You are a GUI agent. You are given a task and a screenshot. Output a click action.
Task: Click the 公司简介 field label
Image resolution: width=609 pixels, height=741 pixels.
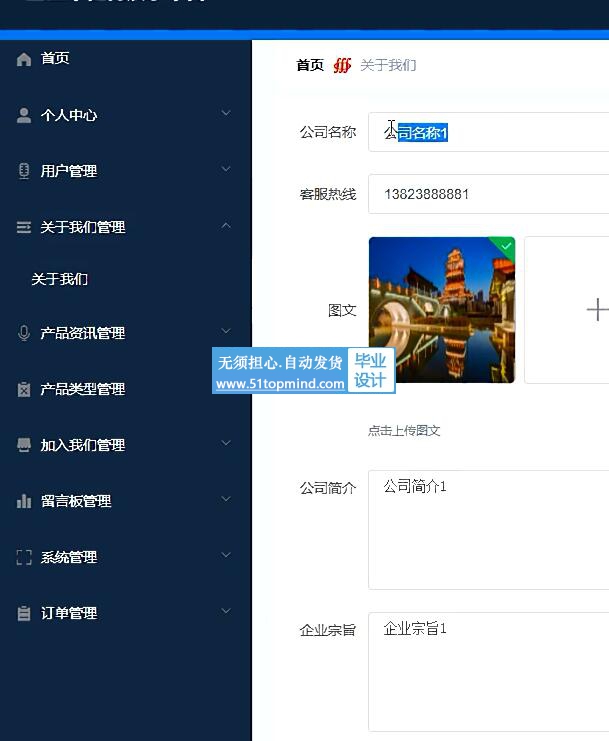tap(328, 488)
